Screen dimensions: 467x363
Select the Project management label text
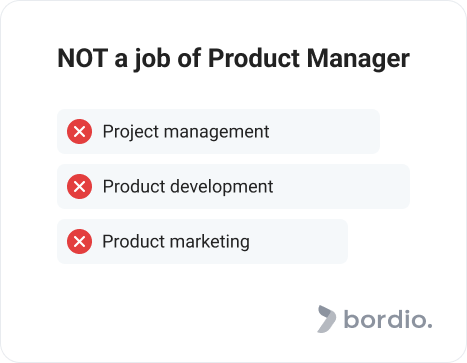[x=186, y=132]
